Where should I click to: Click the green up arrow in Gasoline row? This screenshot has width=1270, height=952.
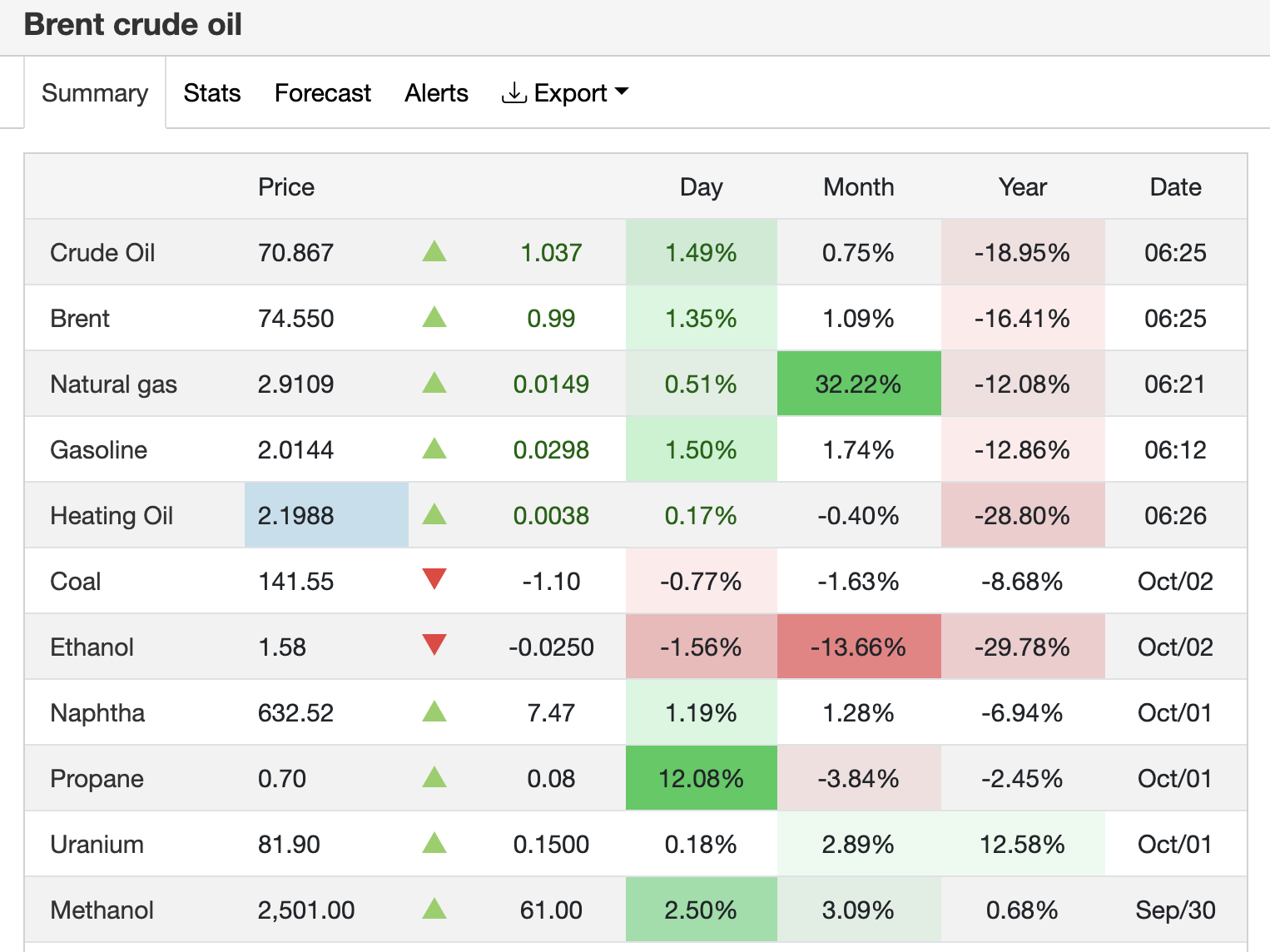(x=434, y=448)
